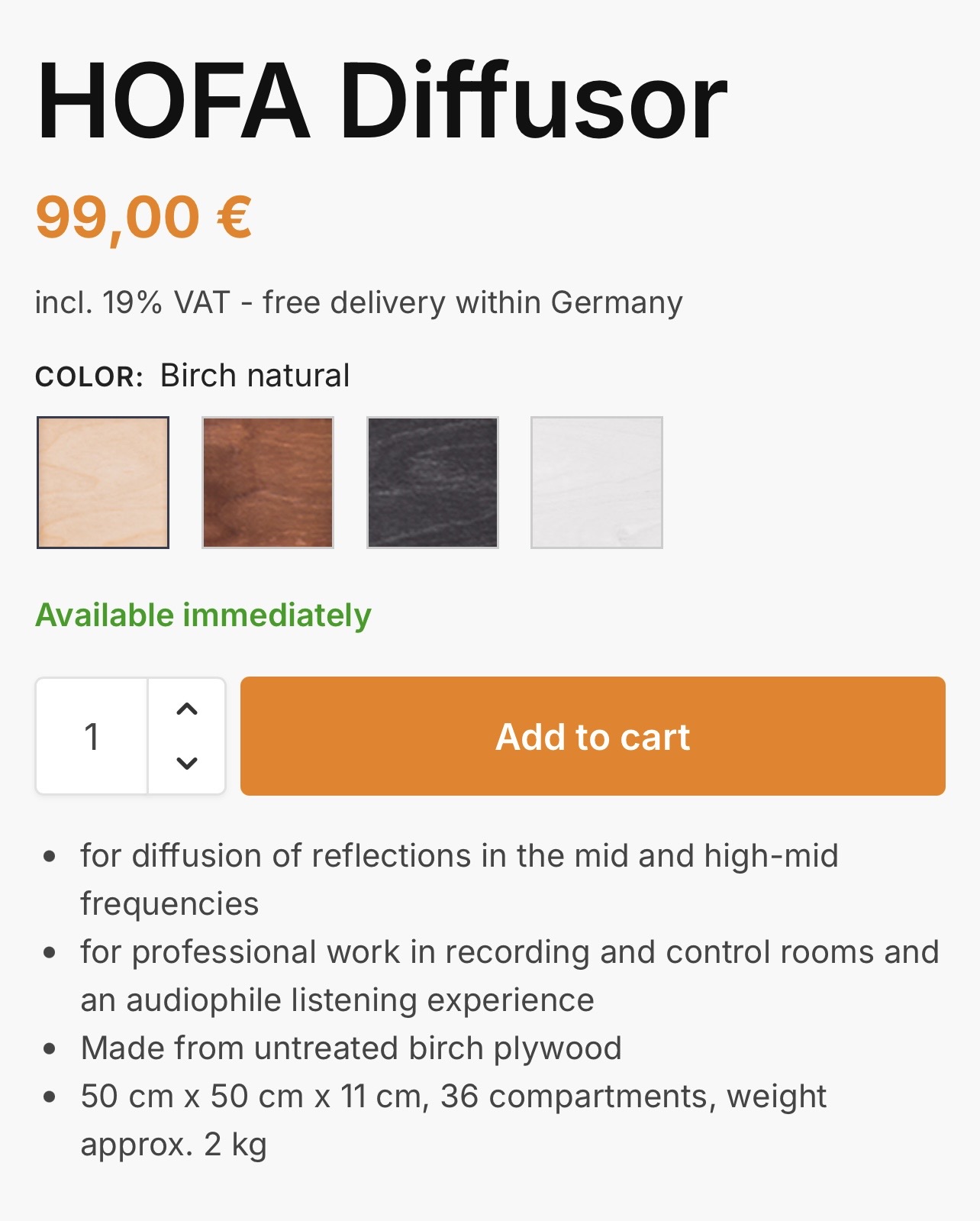This screenshot has height=1221, width=980.
Task: Click the COLOR label
Action: tap(89, 376)
